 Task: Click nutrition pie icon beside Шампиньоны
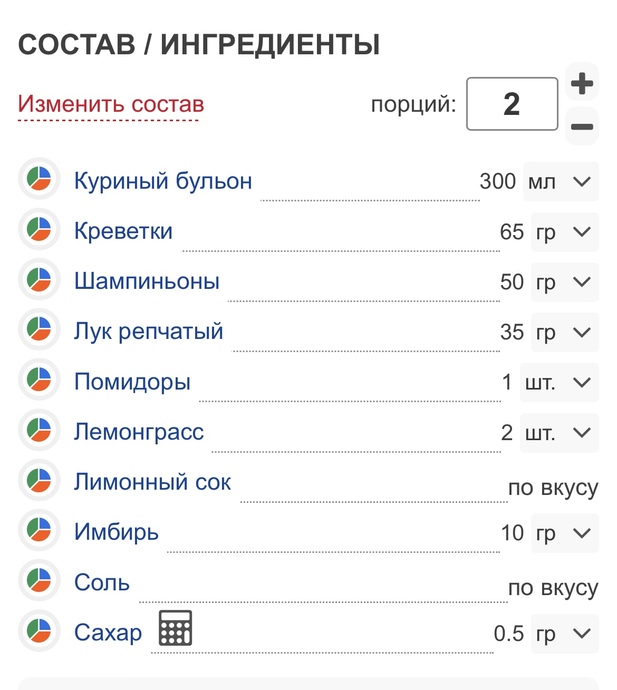click(x=39, y=279)
